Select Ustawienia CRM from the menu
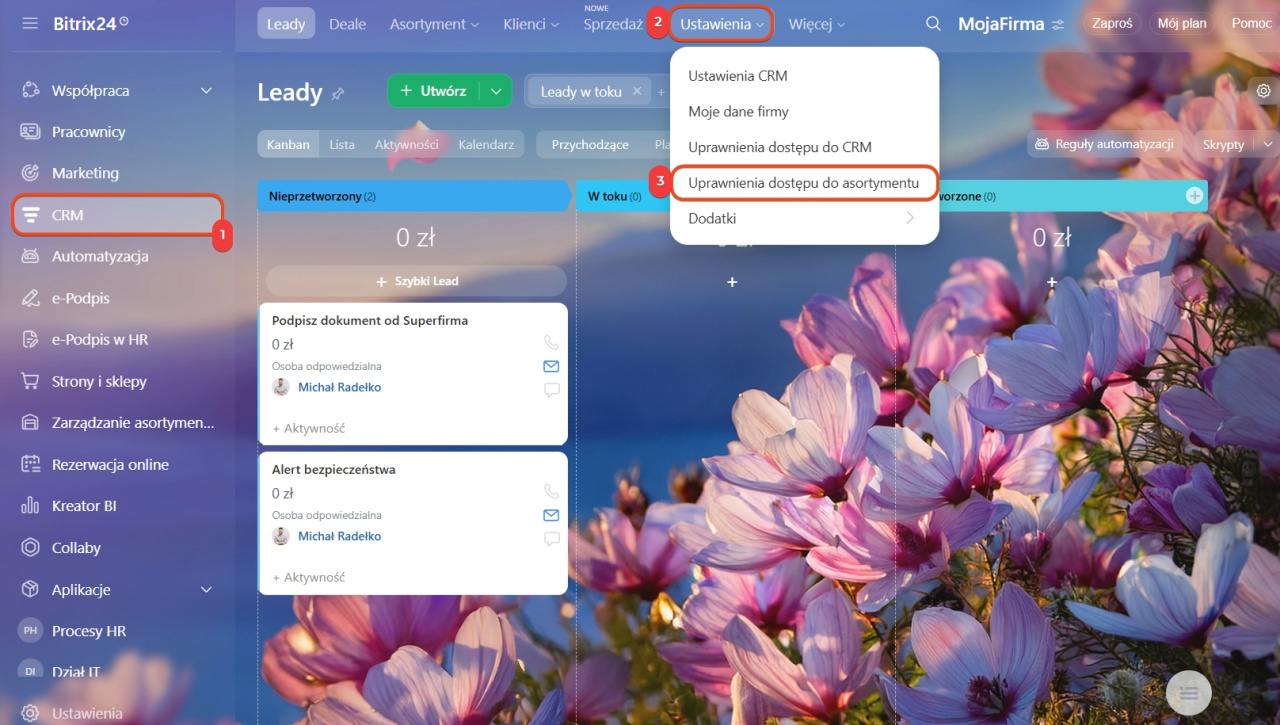The image size is (1280, 725). (x=738, y=76)
